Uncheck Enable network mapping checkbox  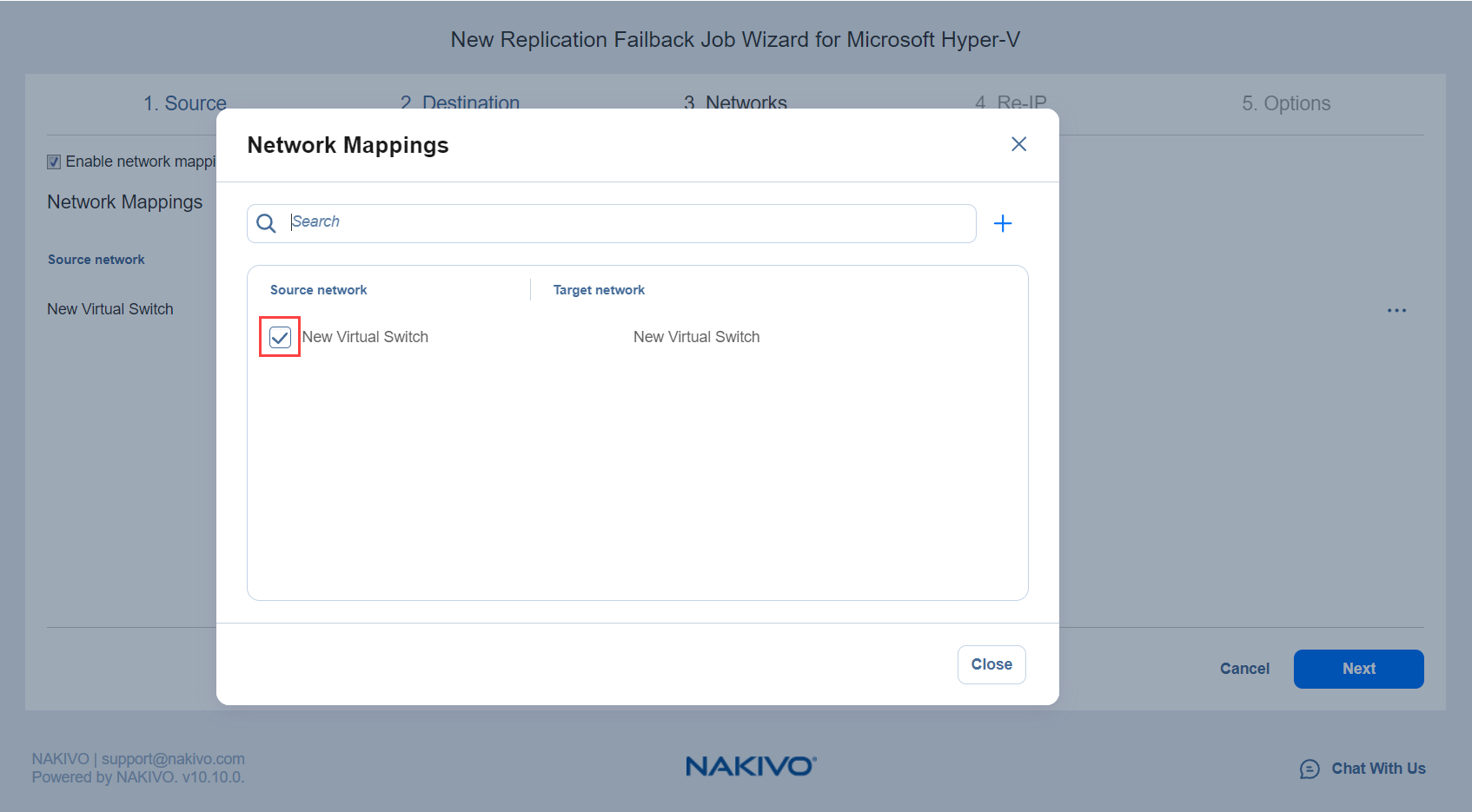point(54,162)
